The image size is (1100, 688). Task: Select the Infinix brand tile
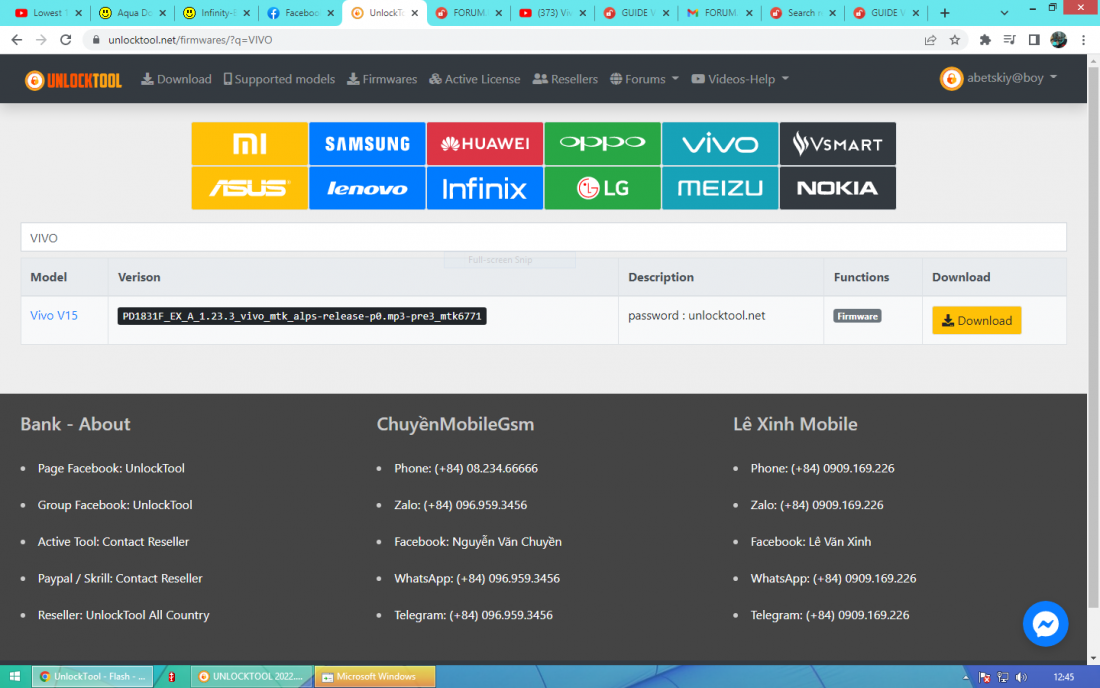[485, 188]
